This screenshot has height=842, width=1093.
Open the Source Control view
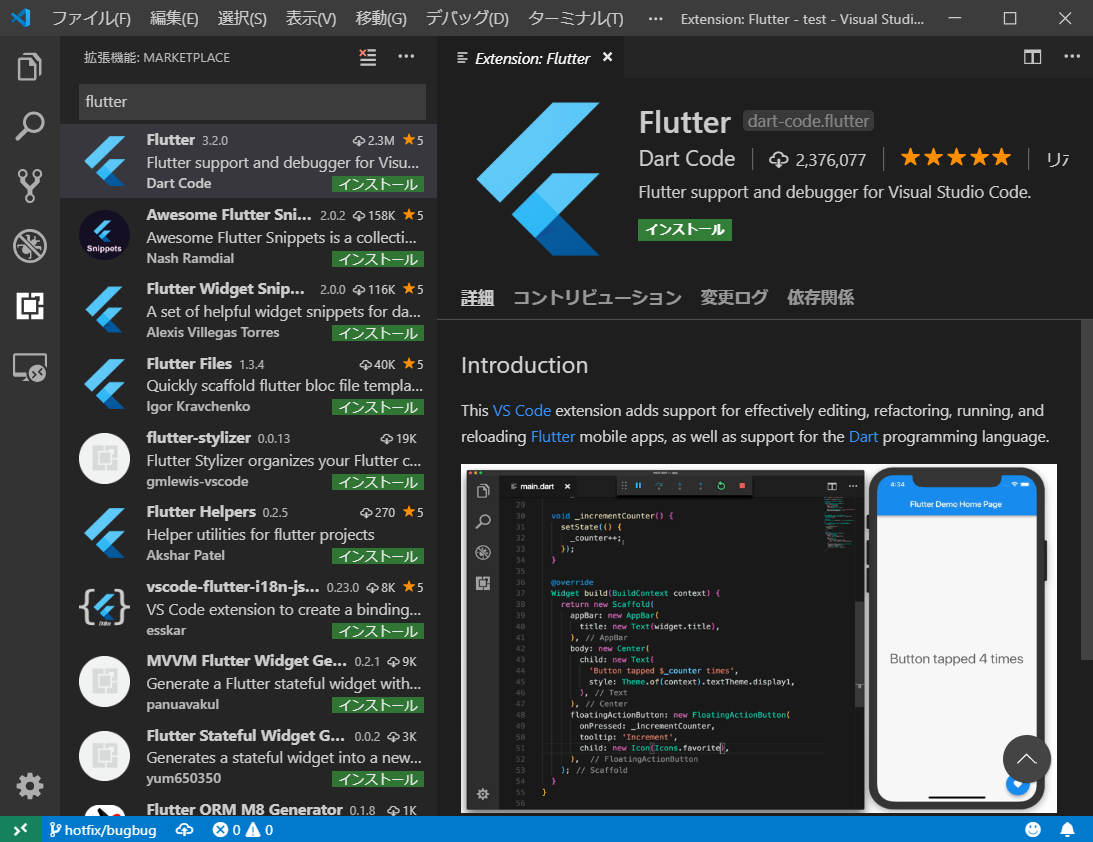(x=29, y=185)
